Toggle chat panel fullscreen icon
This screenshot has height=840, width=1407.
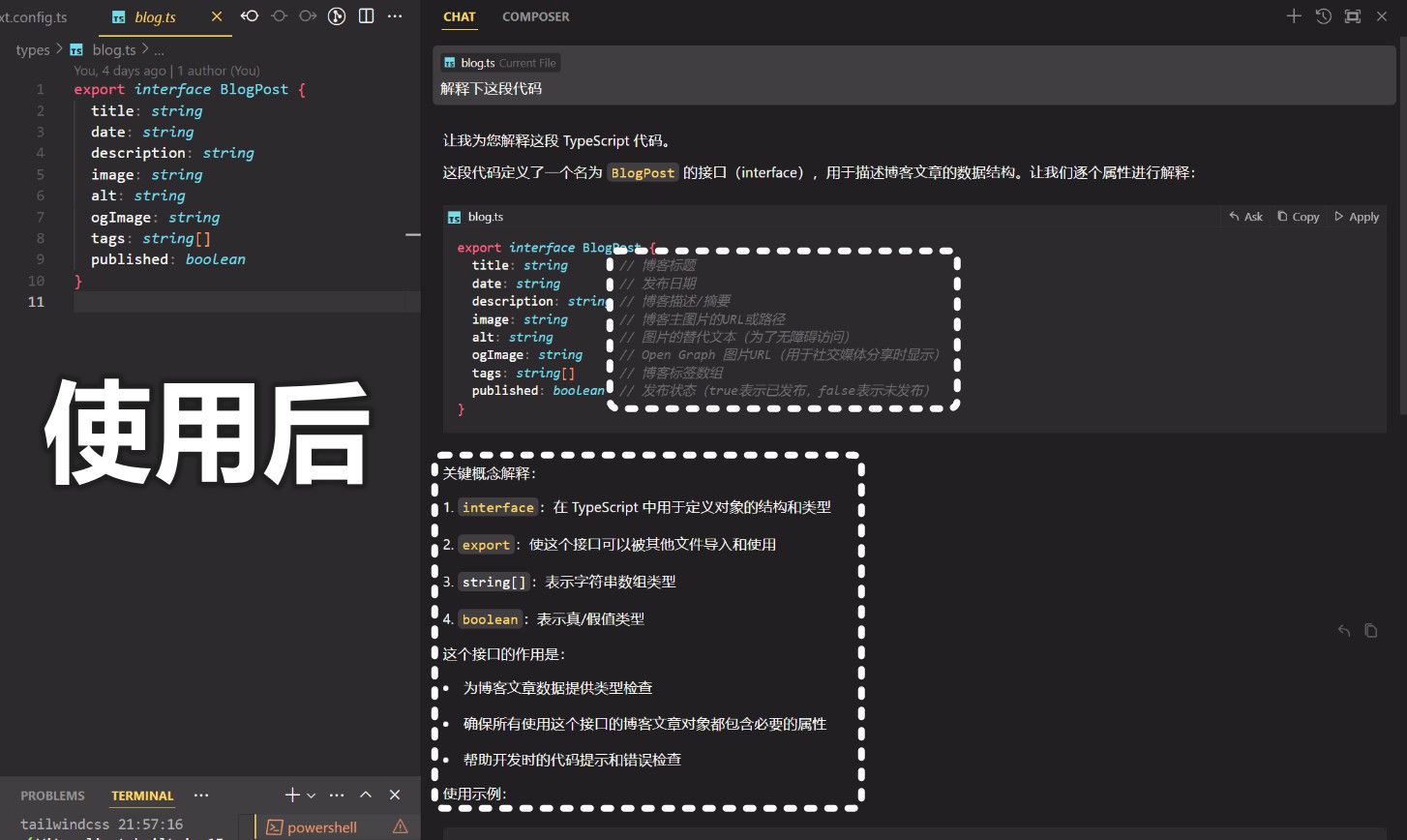(1353, 16)
